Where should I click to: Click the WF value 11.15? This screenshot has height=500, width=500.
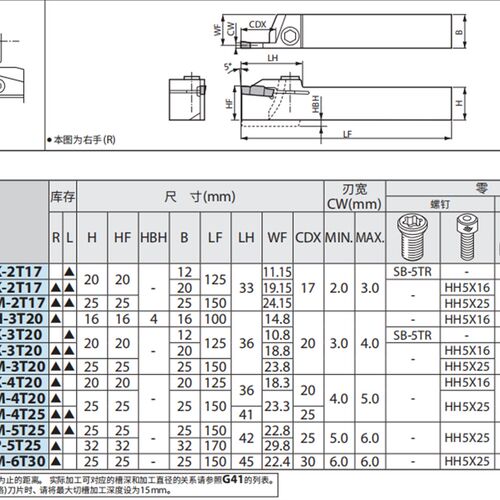click(277, 272)
